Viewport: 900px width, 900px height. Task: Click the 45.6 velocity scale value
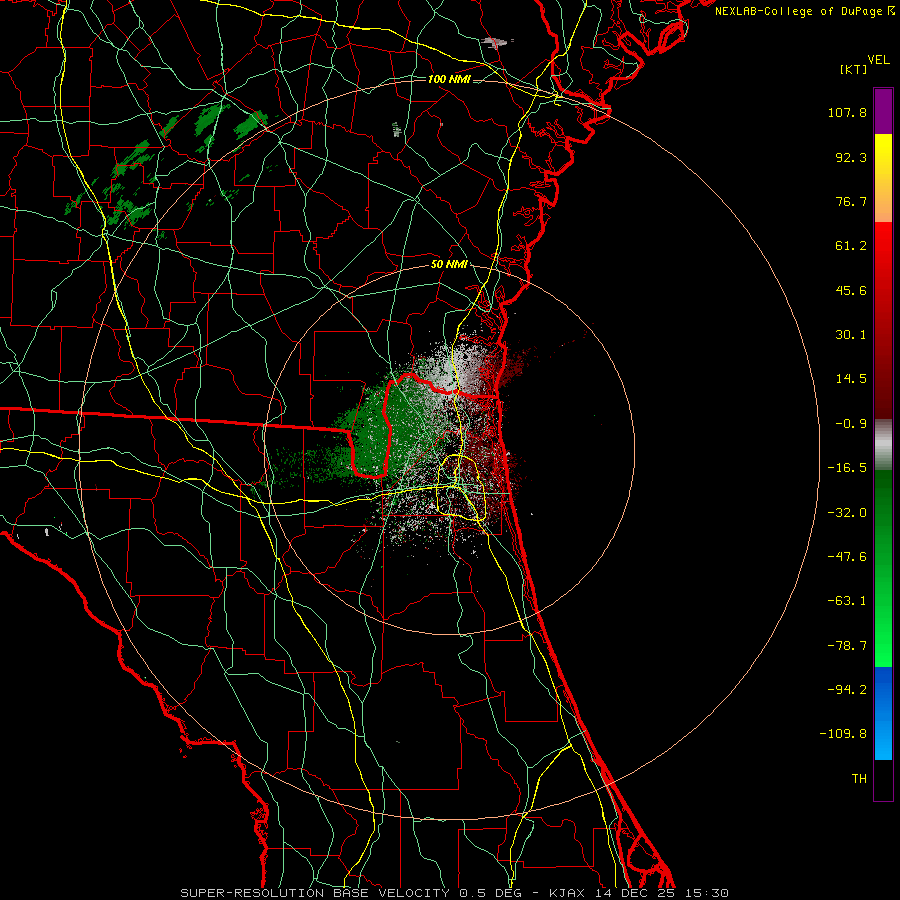tap(851, 290)
